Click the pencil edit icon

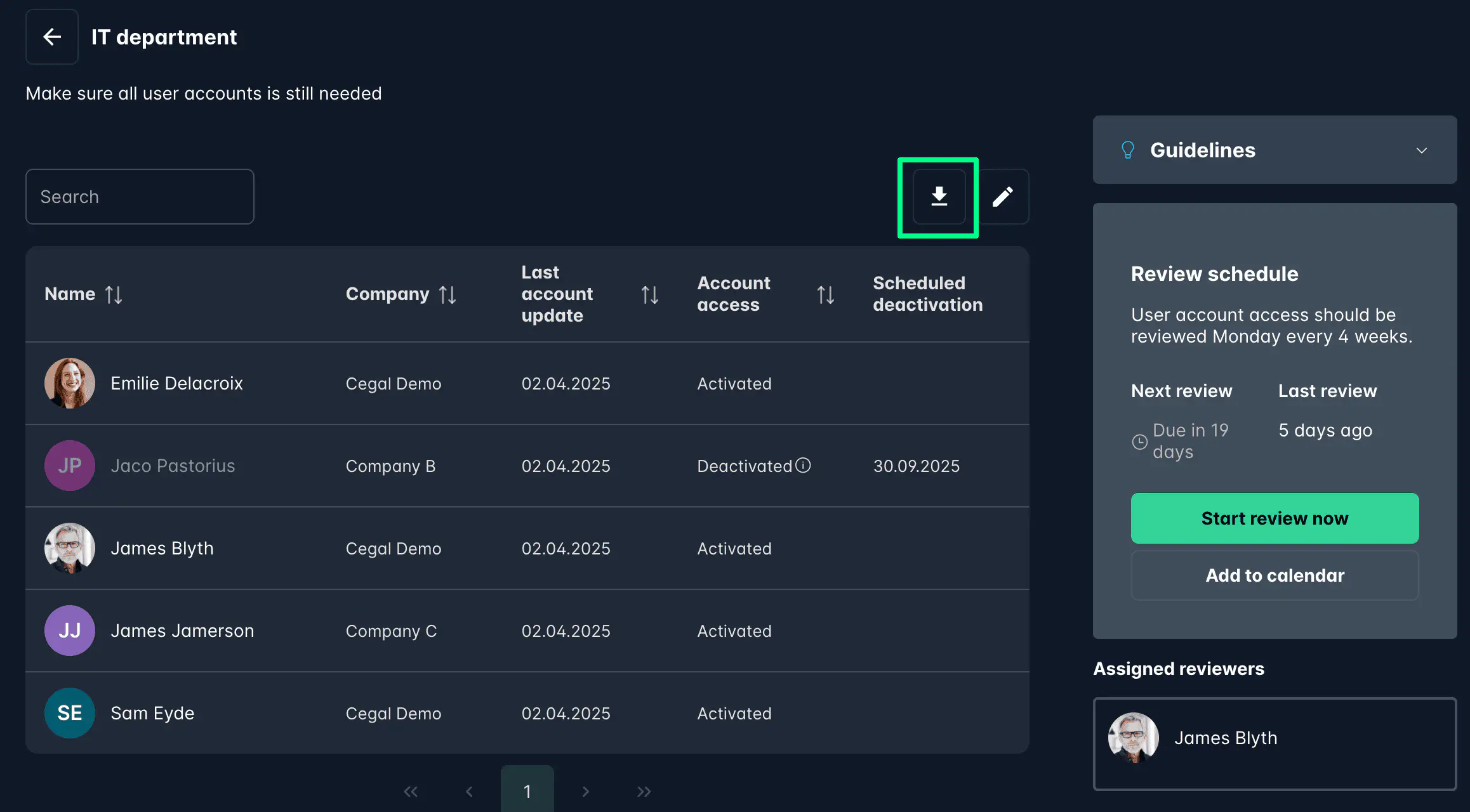(1003, 197)
